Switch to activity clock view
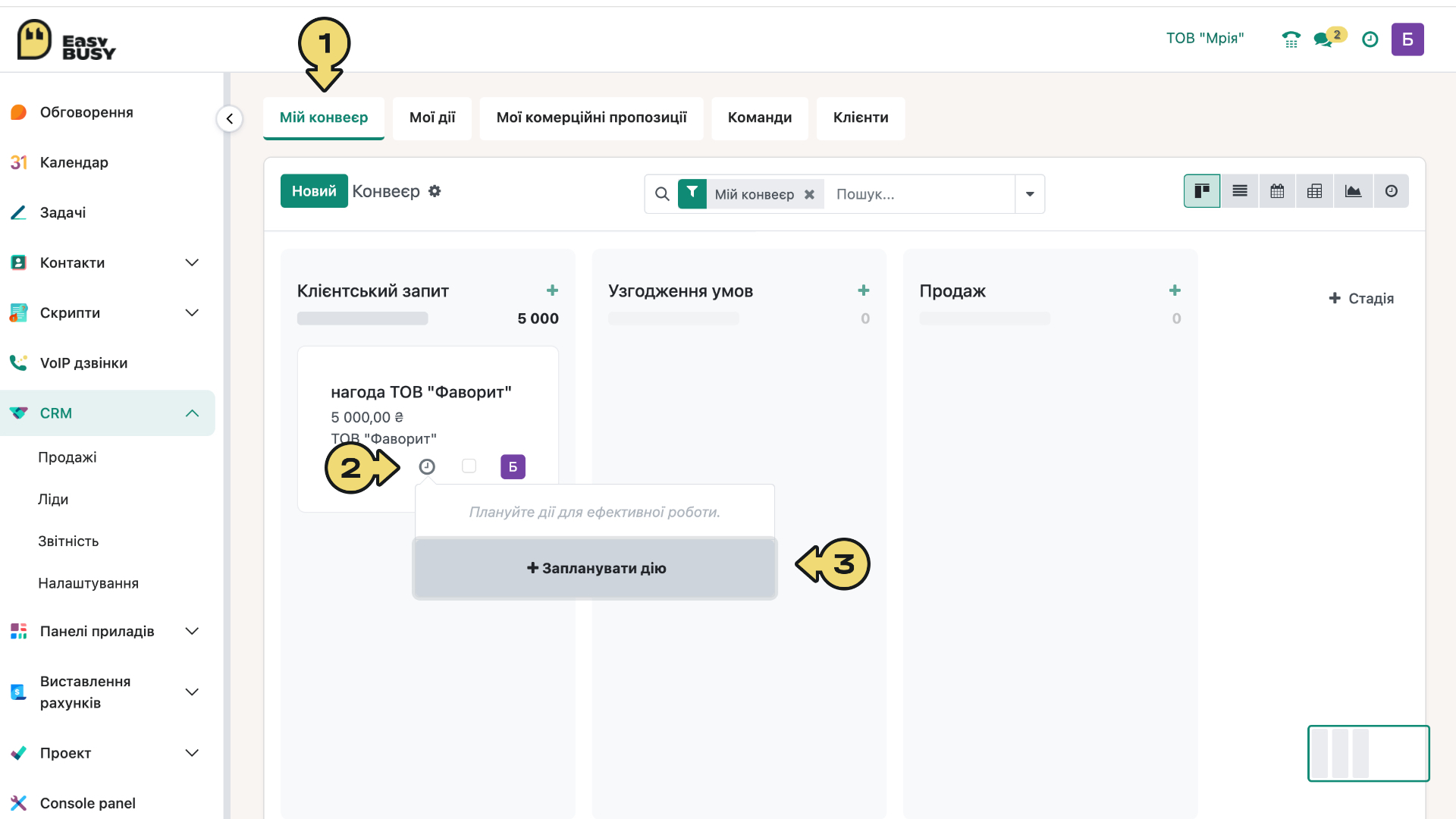1456x819 pixels. [x=1391, y=191]
